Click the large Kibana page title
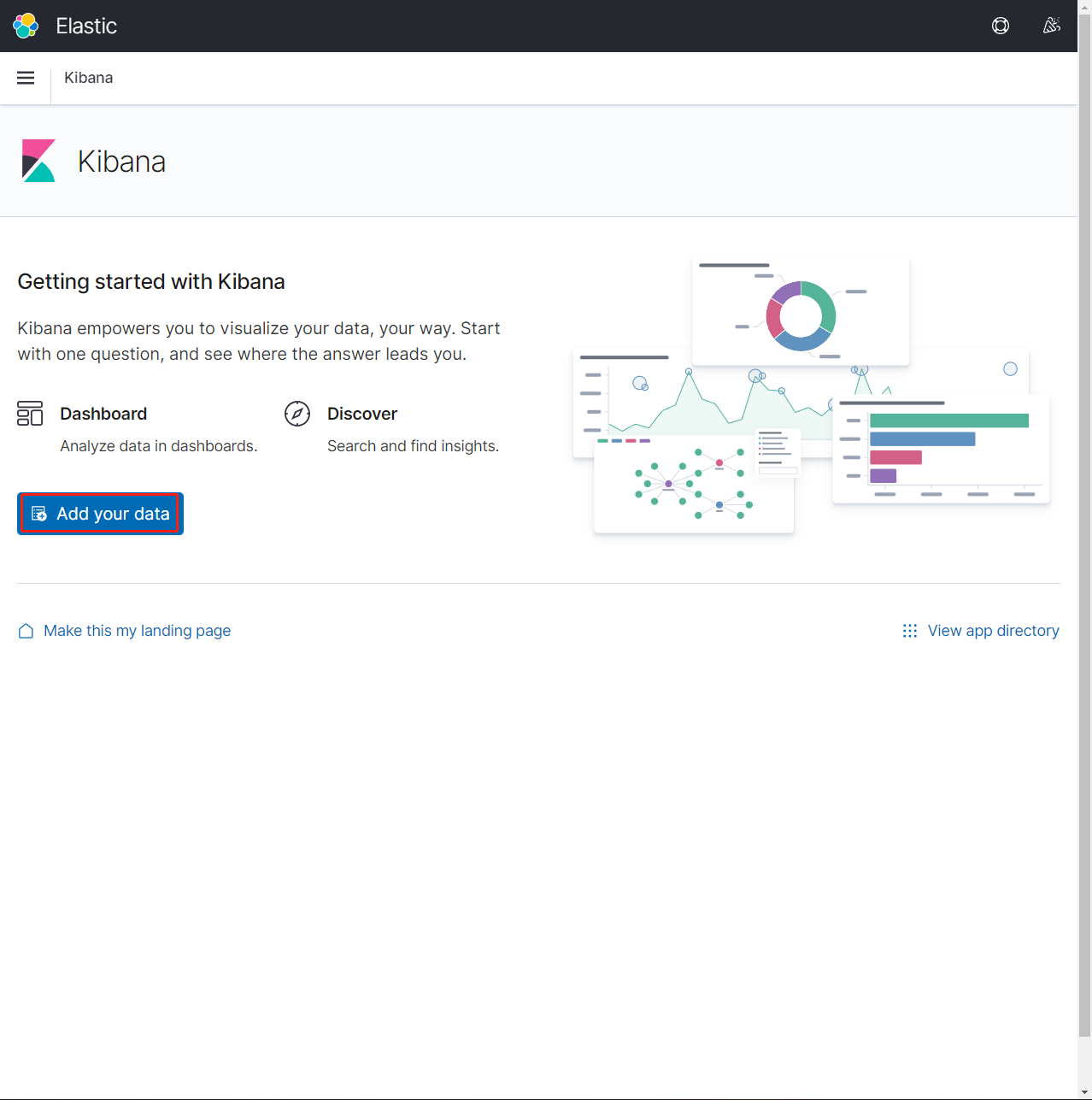Image resolution: width=1092 pixels, height=1100 pixels. [x=122, y=162]
